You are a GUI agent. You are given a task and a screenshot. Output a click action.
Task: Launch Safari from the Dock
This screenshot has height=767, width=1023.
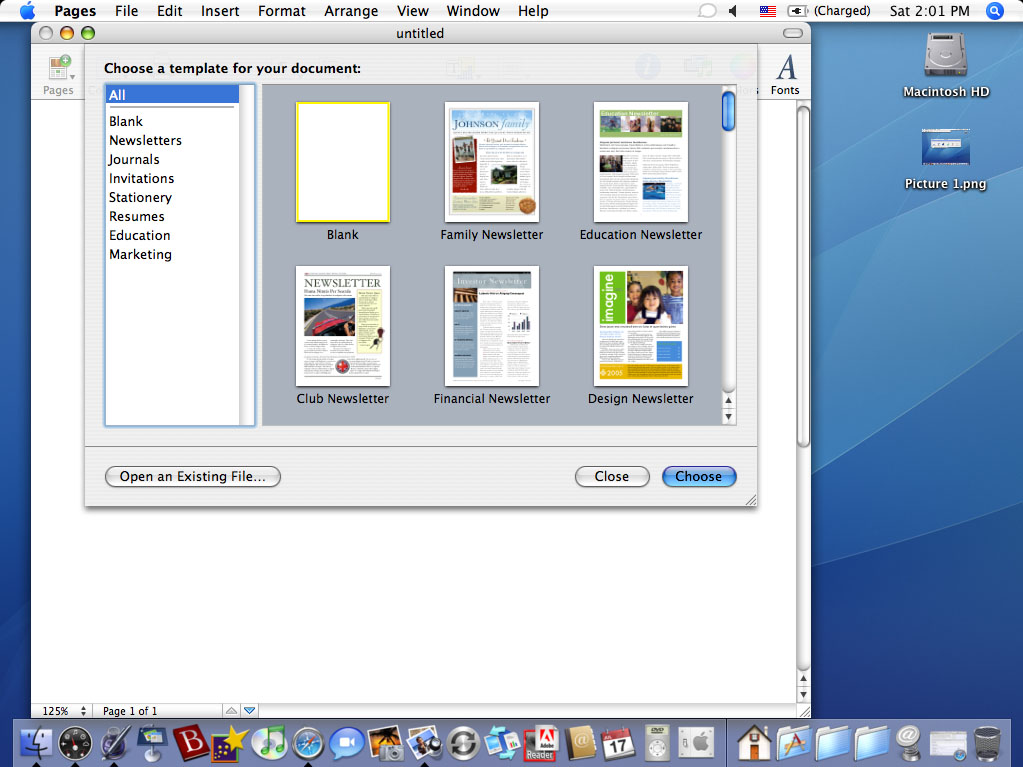[x=308, y=744]
